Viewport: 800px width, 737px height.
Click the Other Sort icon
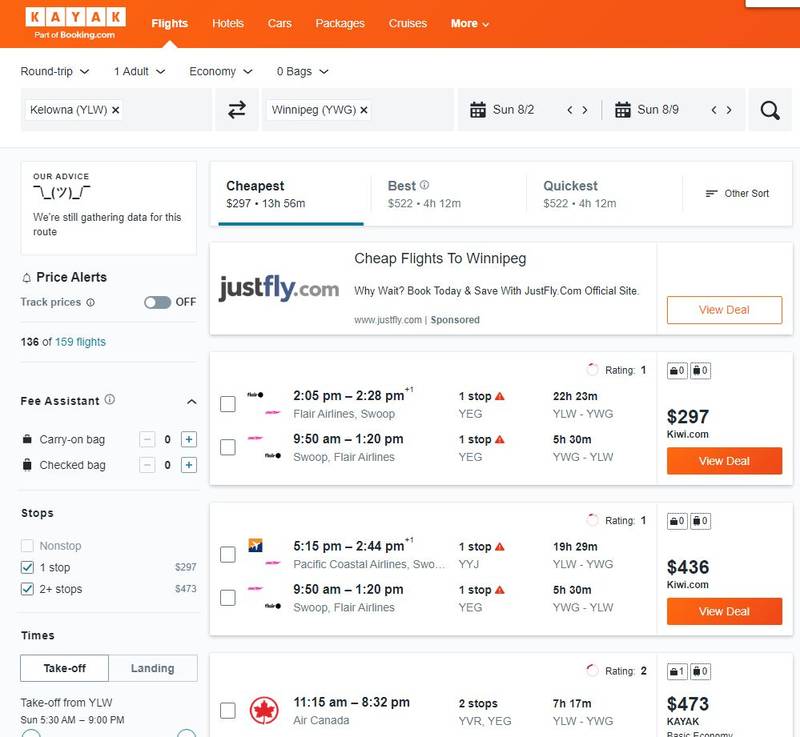(711, 193)
